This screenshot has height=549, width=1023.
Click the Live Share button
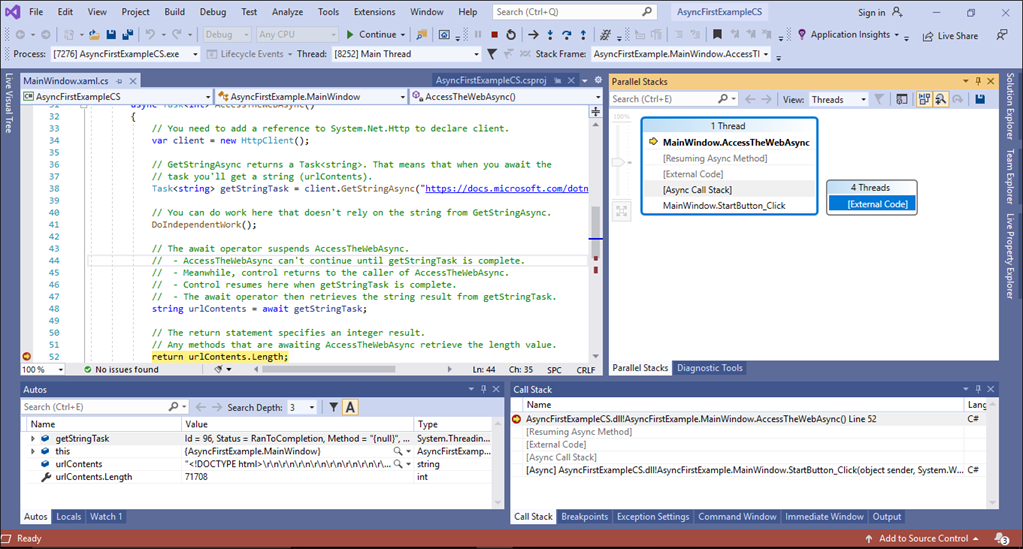coord(950,35)
